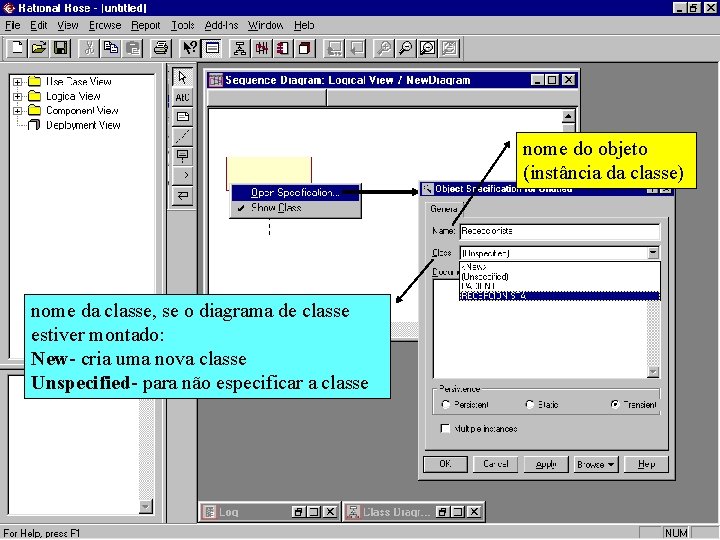Save the model with the floppy disk icon
This screenshot has height=540, width=720.
tap(61, 48)
